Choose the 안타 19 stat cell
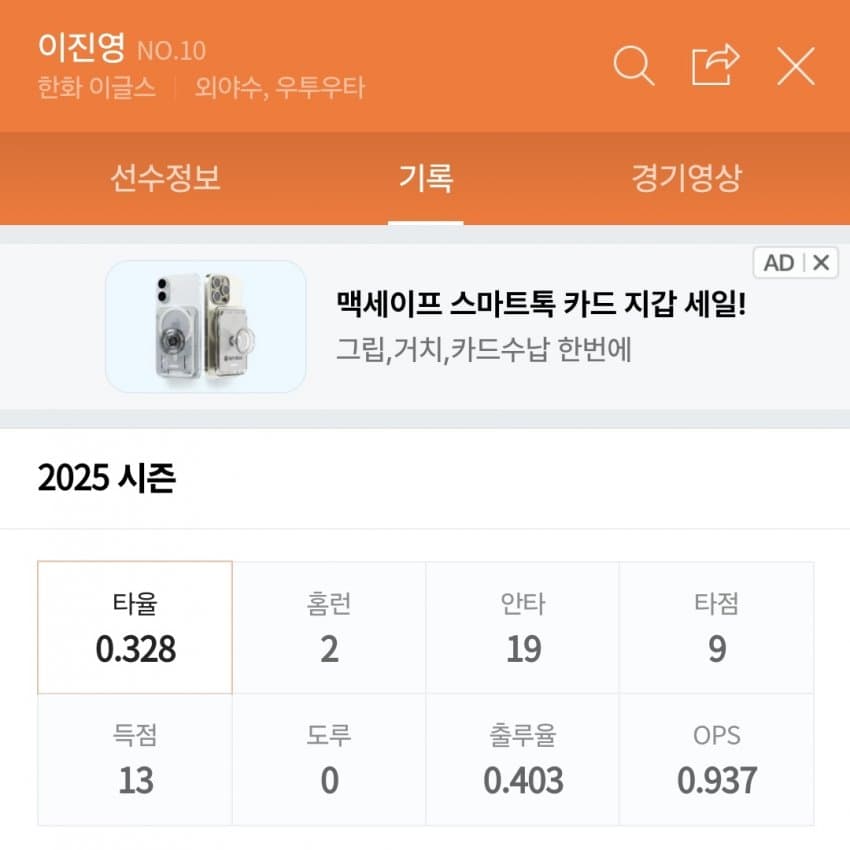Viewport: 850px width, 850px height. pyautogui.click(x=523, y=628)
